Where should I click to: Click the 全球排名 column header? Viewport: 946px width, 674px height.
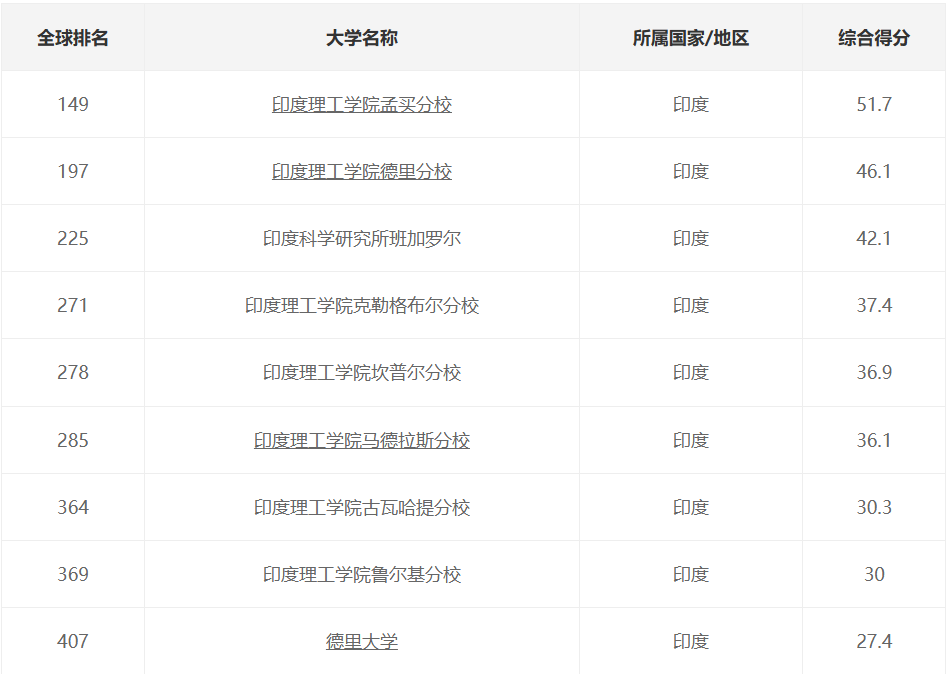(72, 38)
